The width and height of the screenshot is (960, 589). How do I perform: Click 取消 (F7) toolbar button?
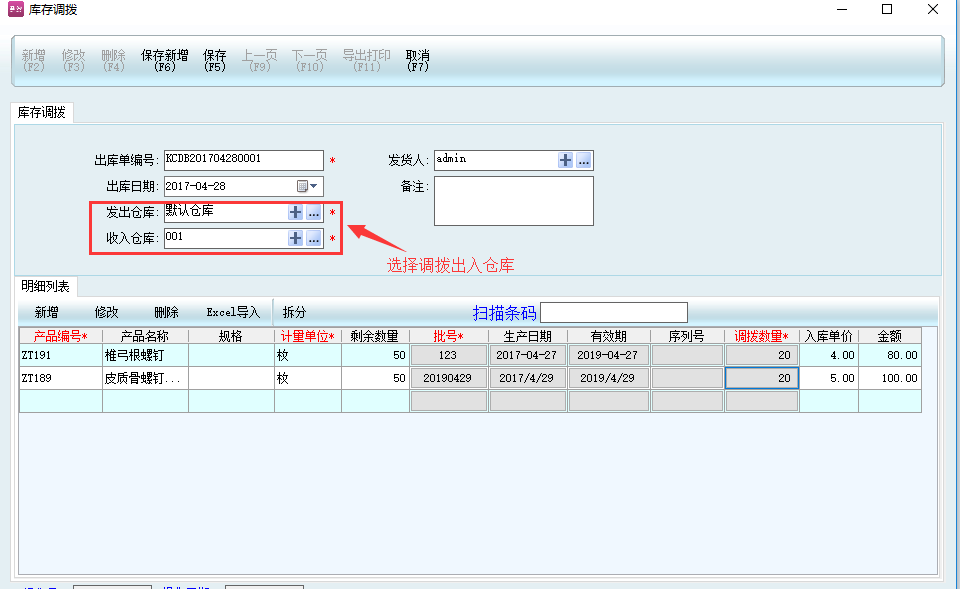(x=418, y=61)
